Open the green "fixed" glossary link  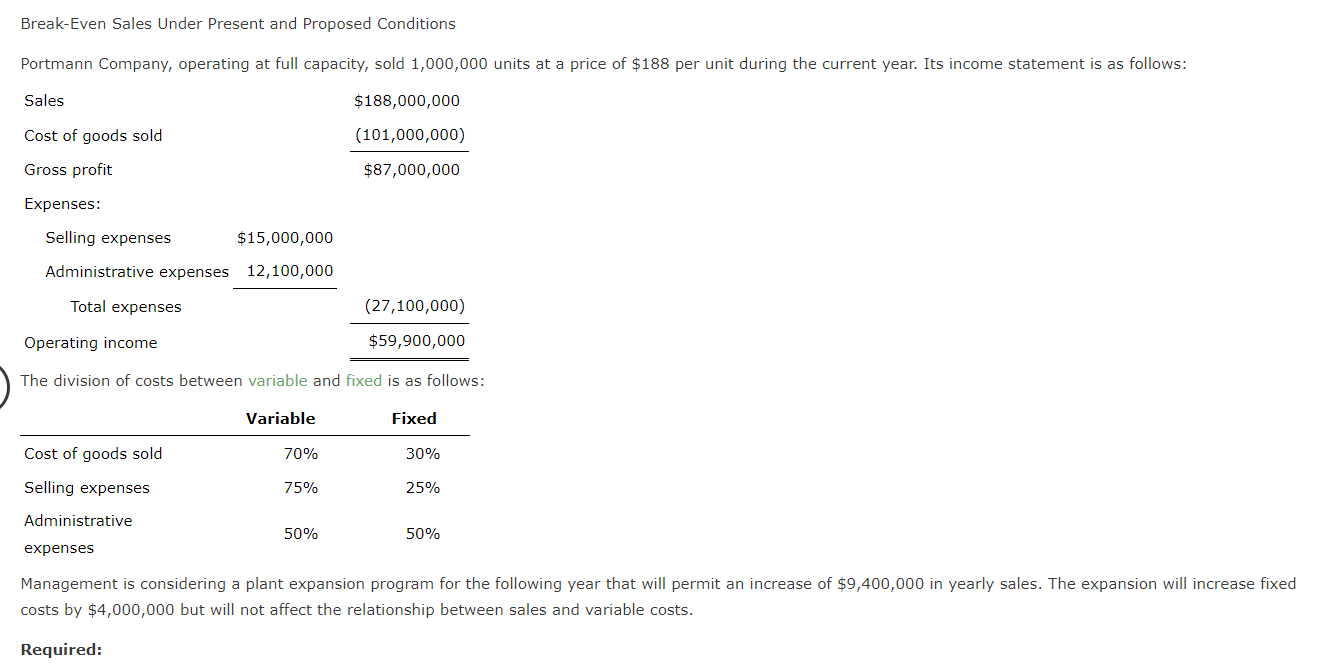[363, 381]
